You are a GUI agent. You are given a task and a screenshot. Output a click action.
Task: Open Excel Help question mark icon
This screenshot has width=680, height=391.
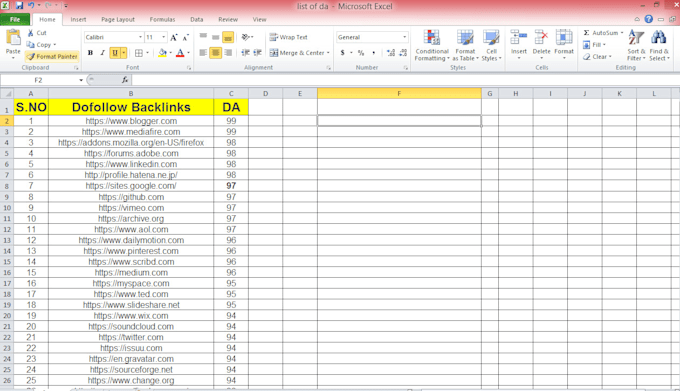[x=649, y=19]
